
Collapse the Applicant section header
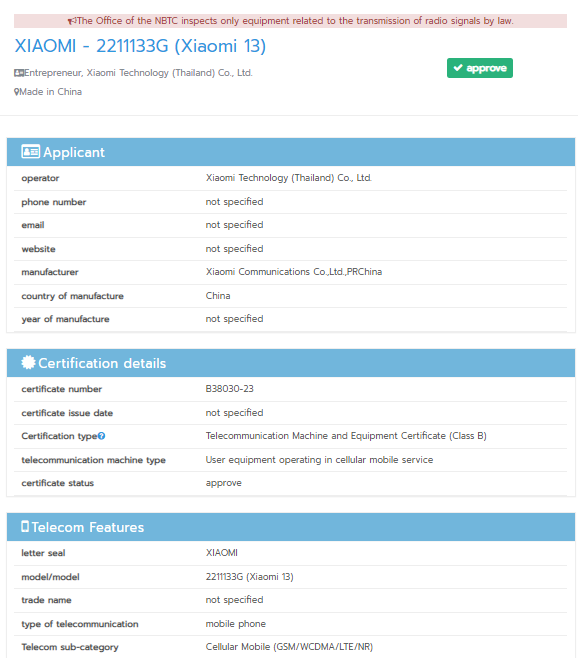point(291,152)
